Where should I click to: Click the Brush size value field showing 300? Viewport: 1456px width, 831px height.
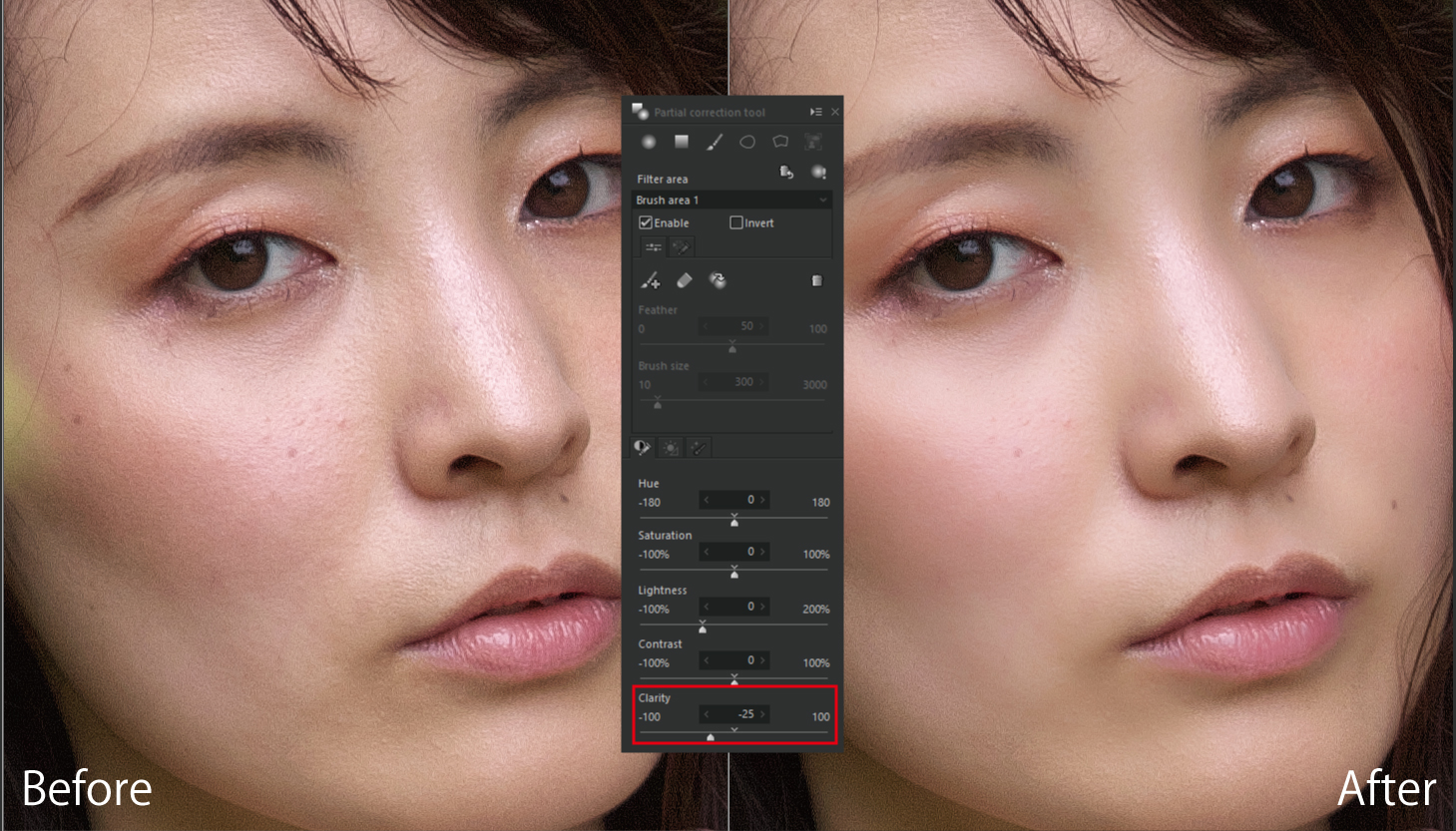734,382
